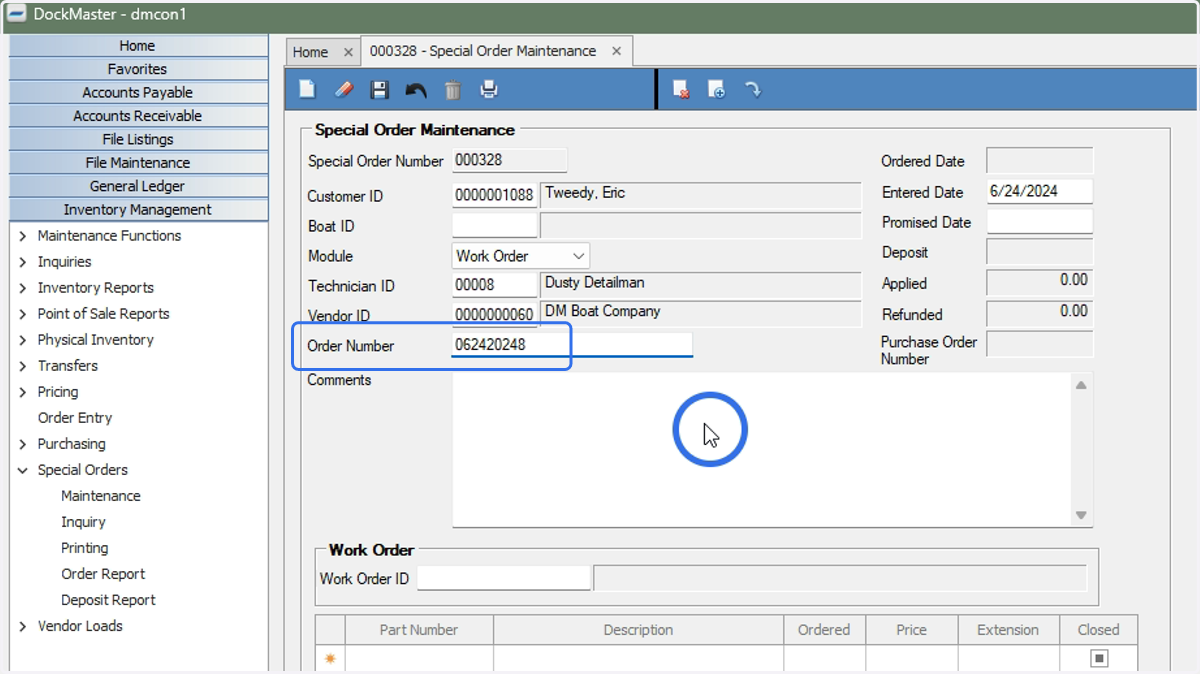Expand Physical Inventory tree node
Image resolution: width=1200 pixels, height=674 pixels.
tap(22, 340)
